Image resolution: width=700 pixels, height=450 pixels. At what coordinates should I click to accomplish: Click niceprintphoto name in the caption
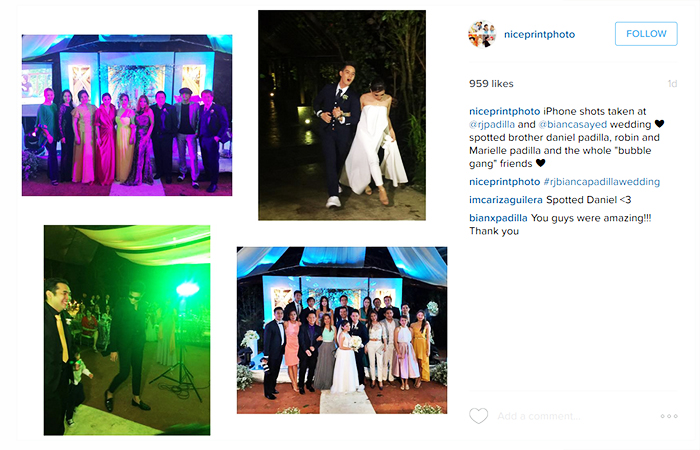(504, 111)
